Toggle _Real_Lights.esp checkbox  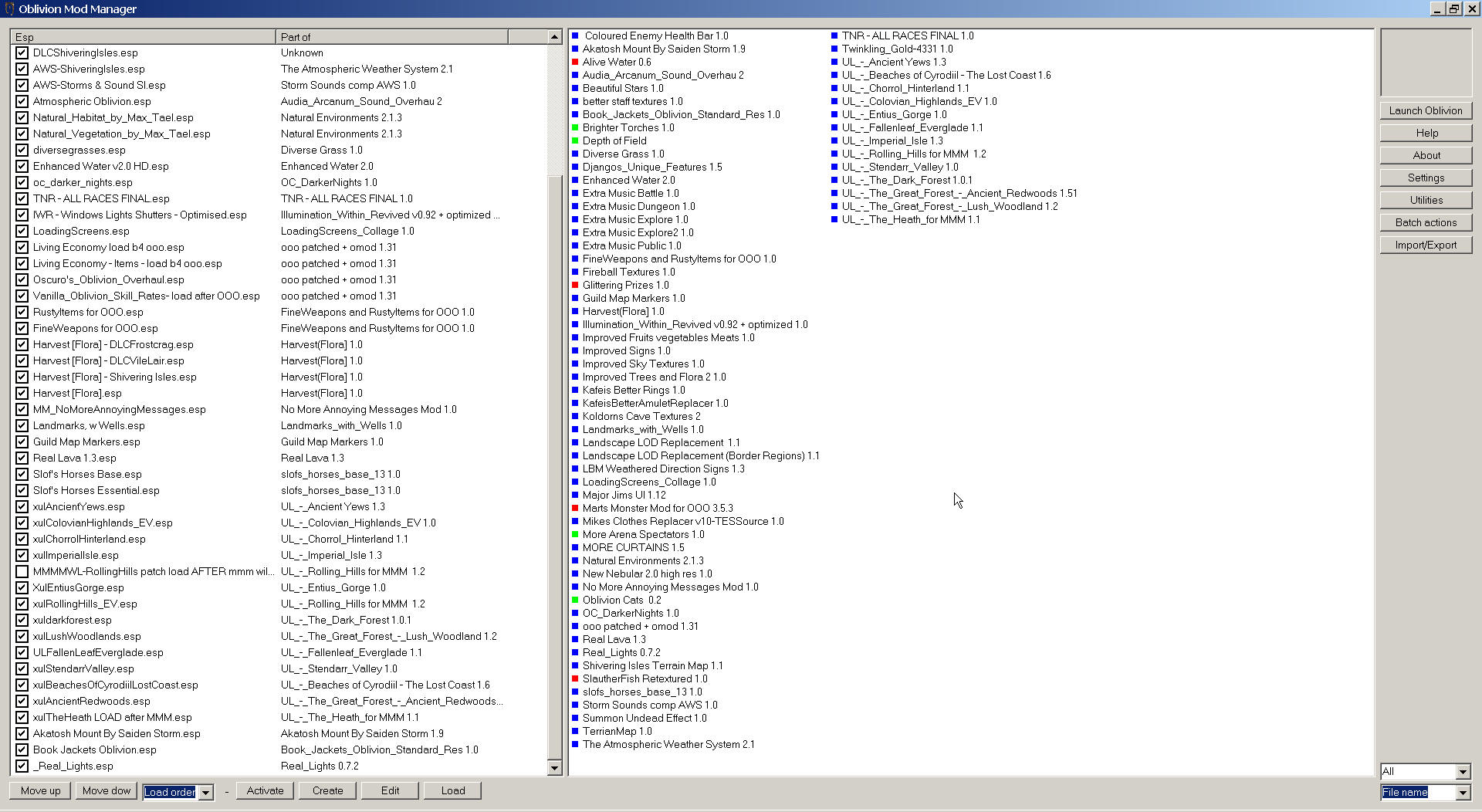point(22,766)
